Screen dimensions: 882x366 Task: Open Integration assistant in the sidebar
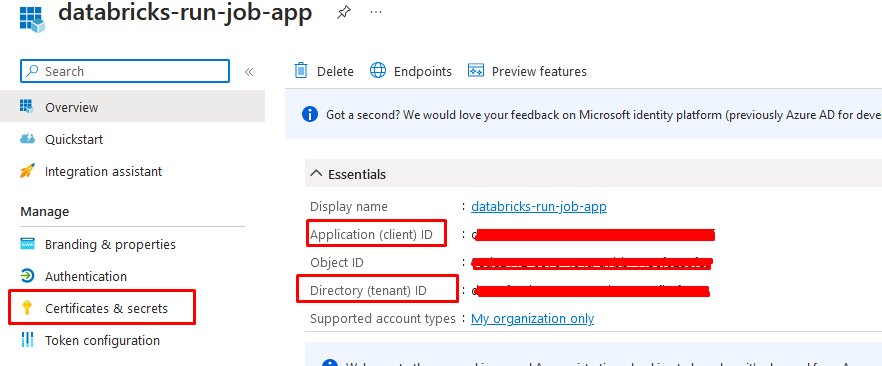click(104, 171)
